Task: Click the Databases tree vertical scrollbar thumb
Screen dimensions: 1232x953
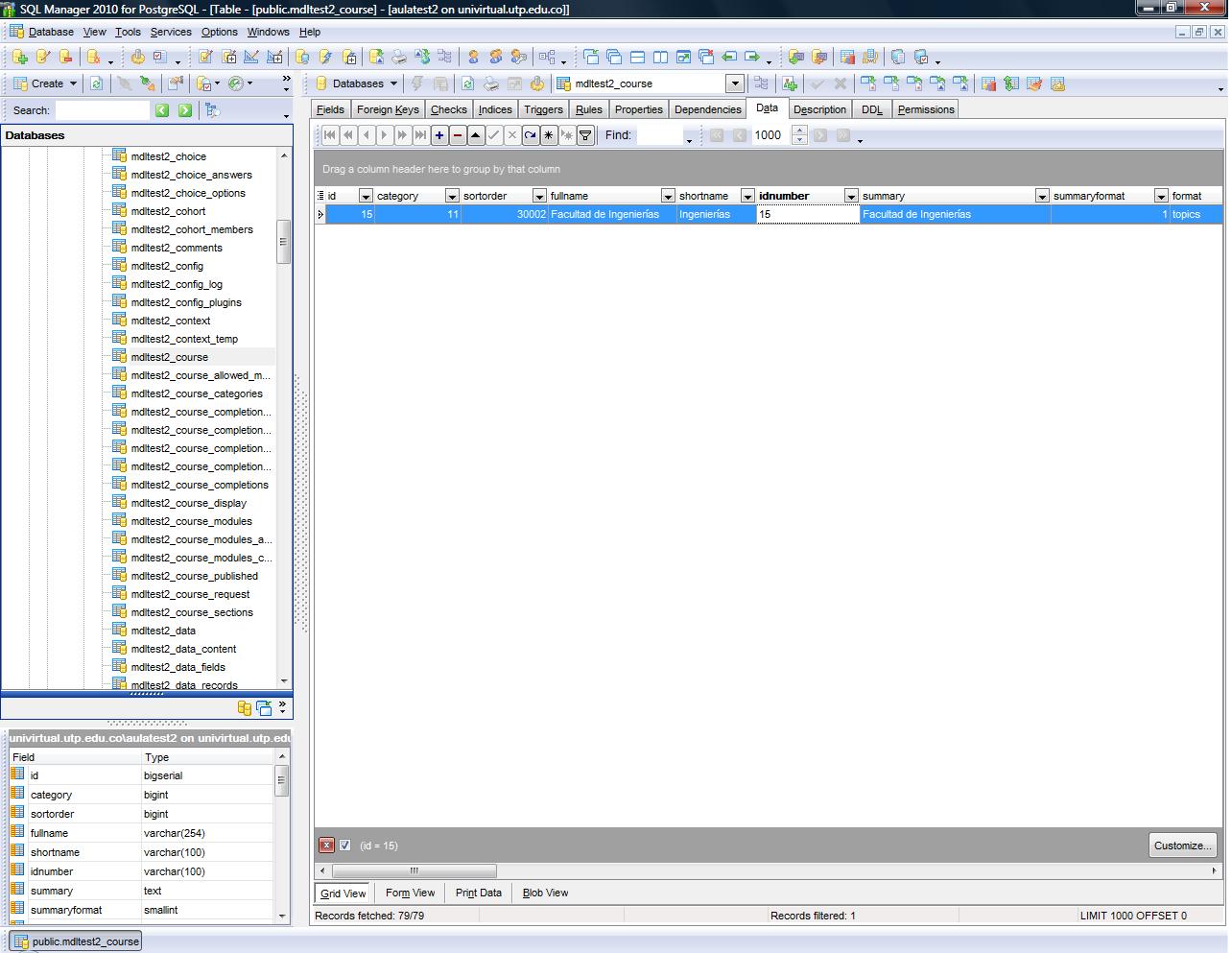Action: (283, 243)
